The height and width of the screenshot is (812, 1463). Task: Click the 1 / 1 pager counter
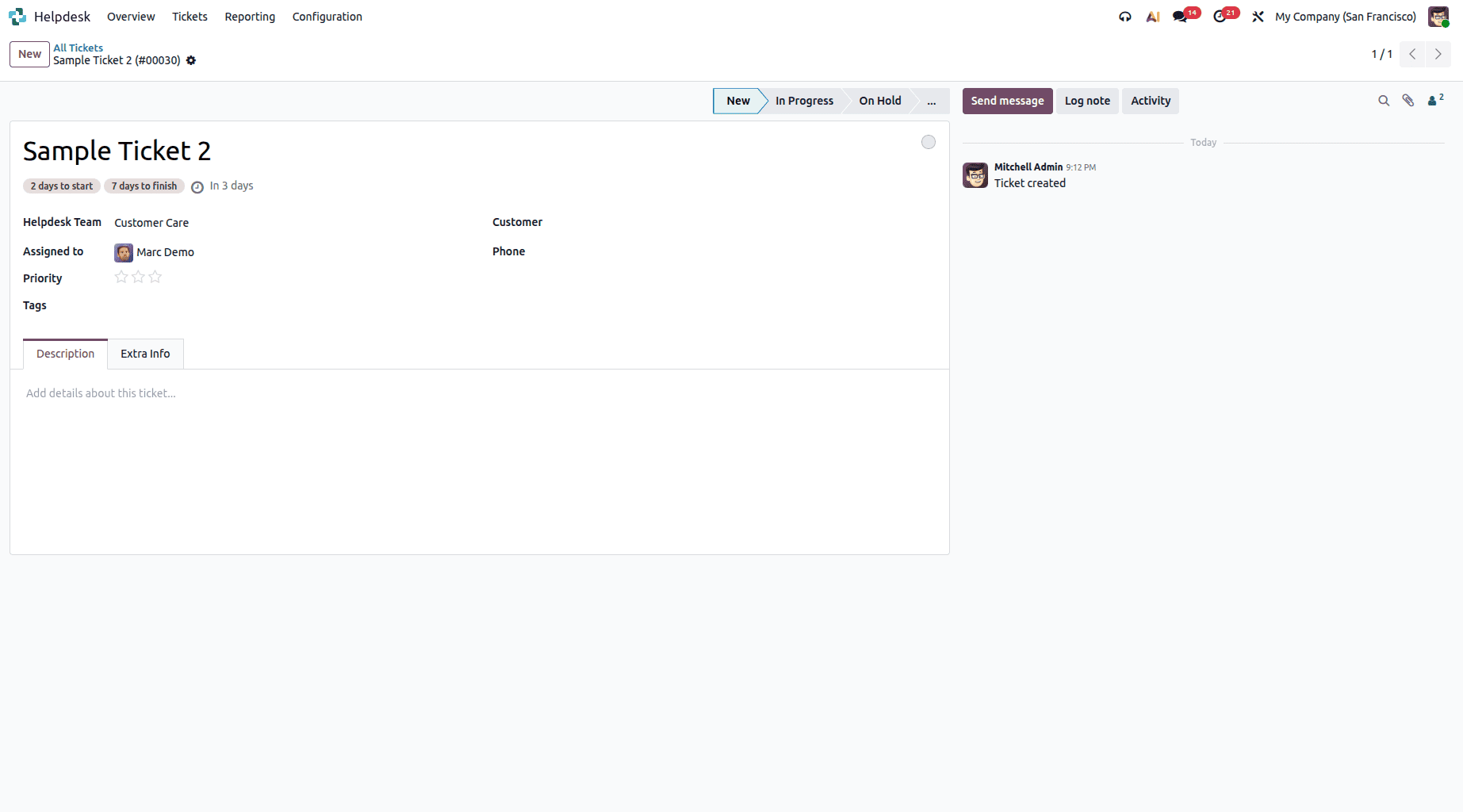tap(1382, 54)
